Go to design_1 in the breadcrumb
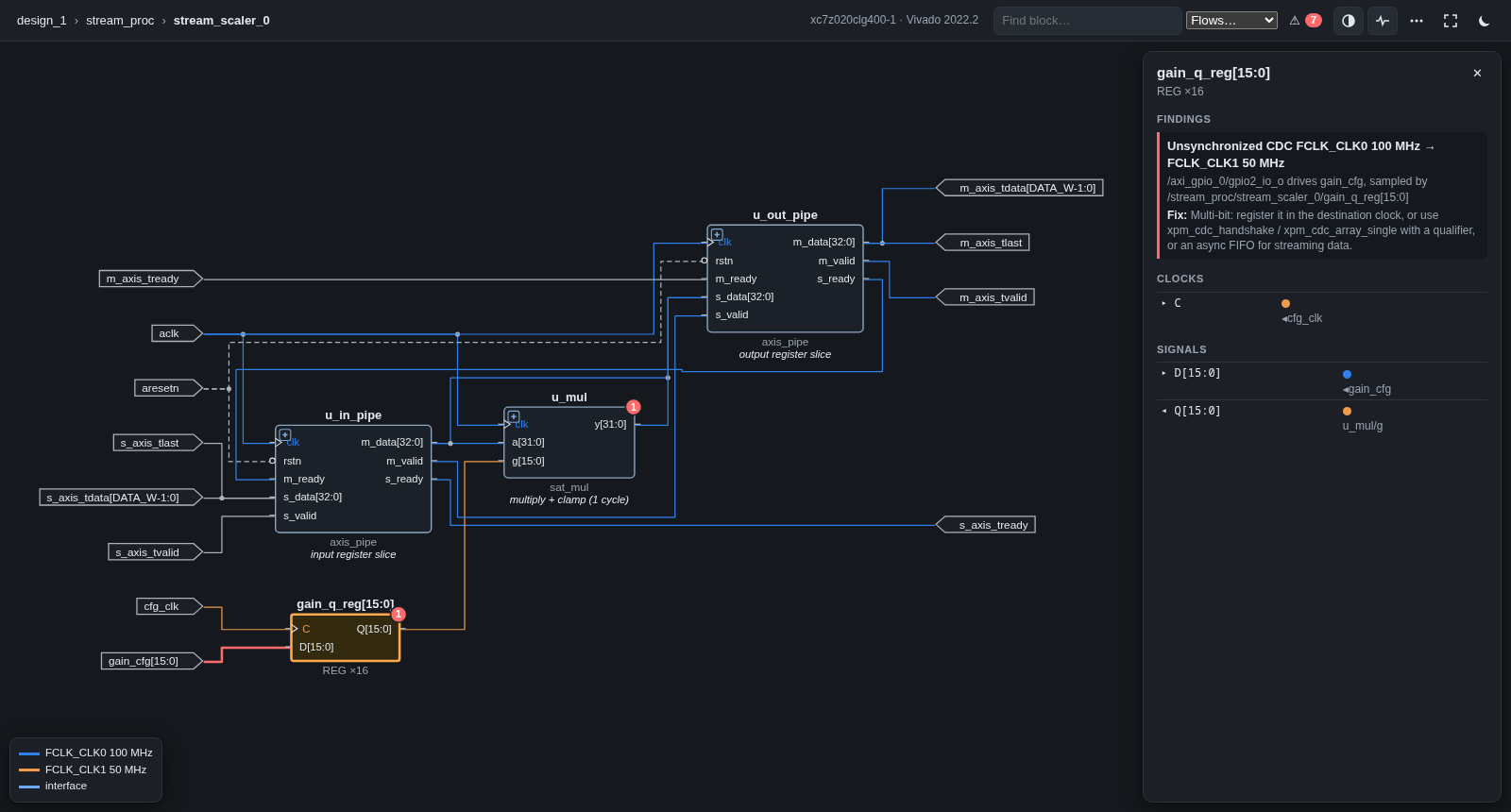The width and height of the screenshot is (1511, 812). pos(42,21)
